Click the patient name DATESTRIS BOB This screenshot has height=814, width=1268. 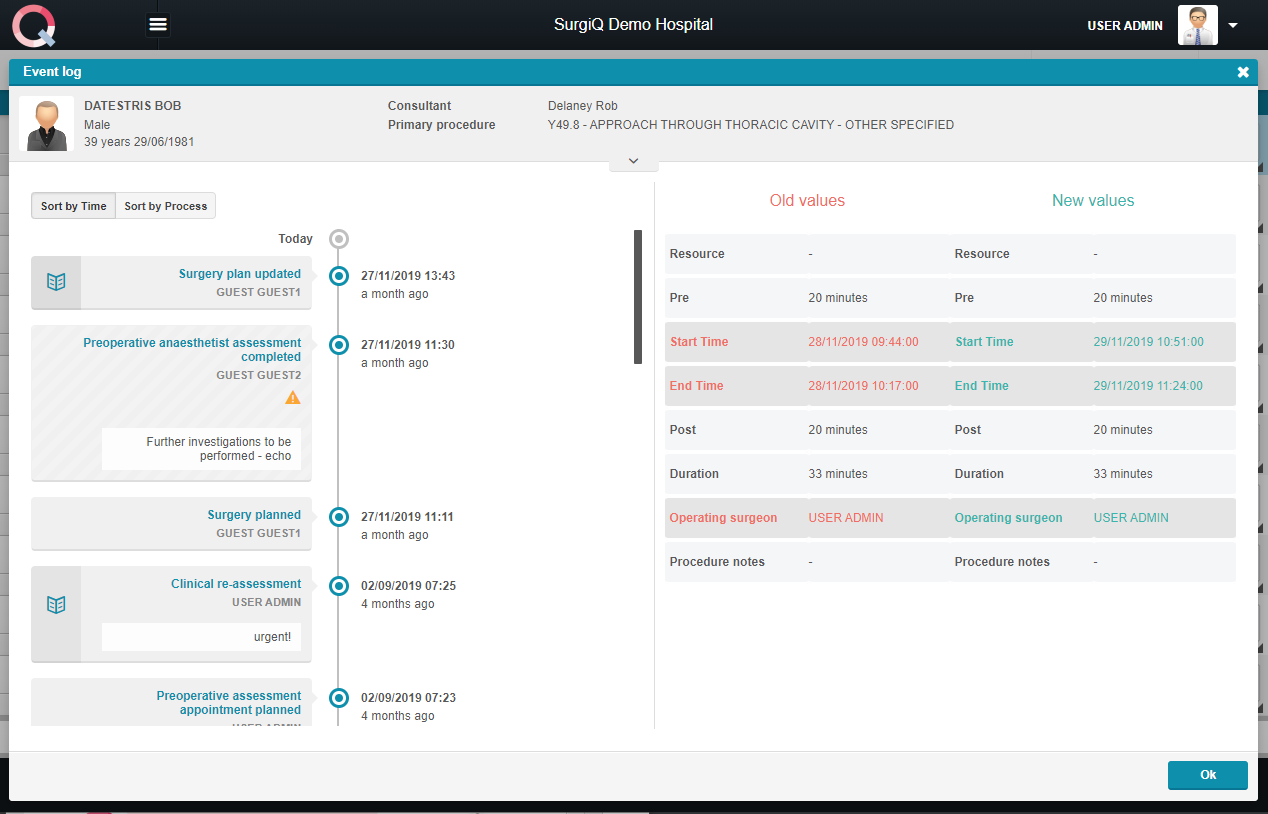(133, 106)
